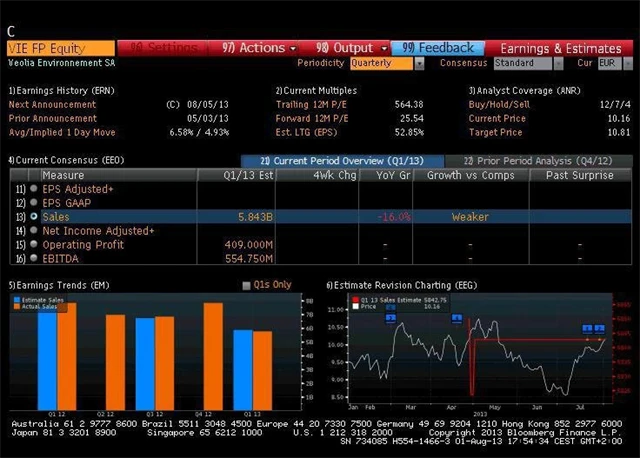Click the red Q1 13 Sales Estimate legend marker

pyautogui.click(x=354, y=299)
